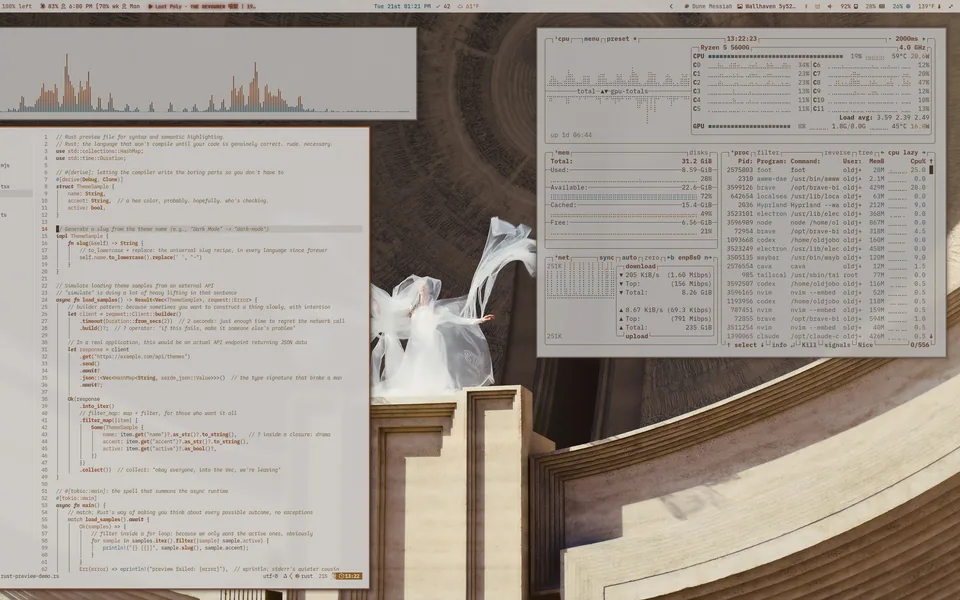This screenshot has height=600, width=960.
Task: Switch to next network interface with n
Action: 709,258
